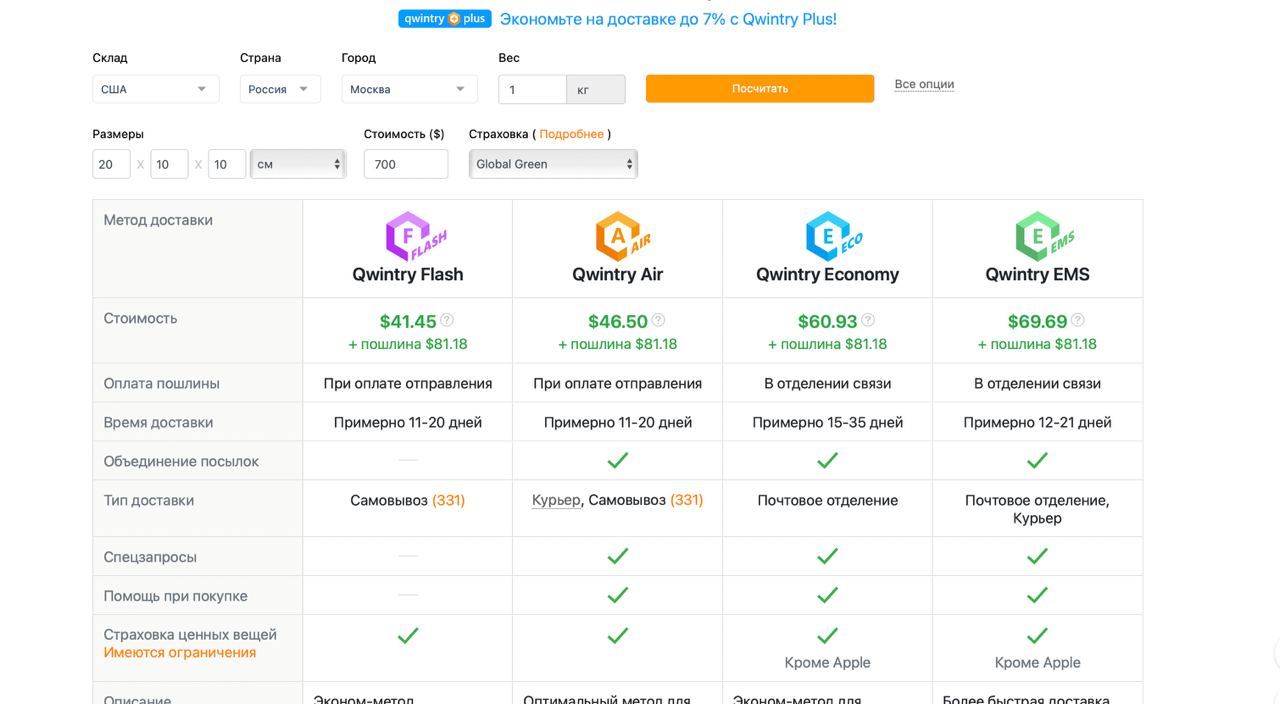
Task: Click the Qwintry Plus logo badge
Action: (444, 19)
